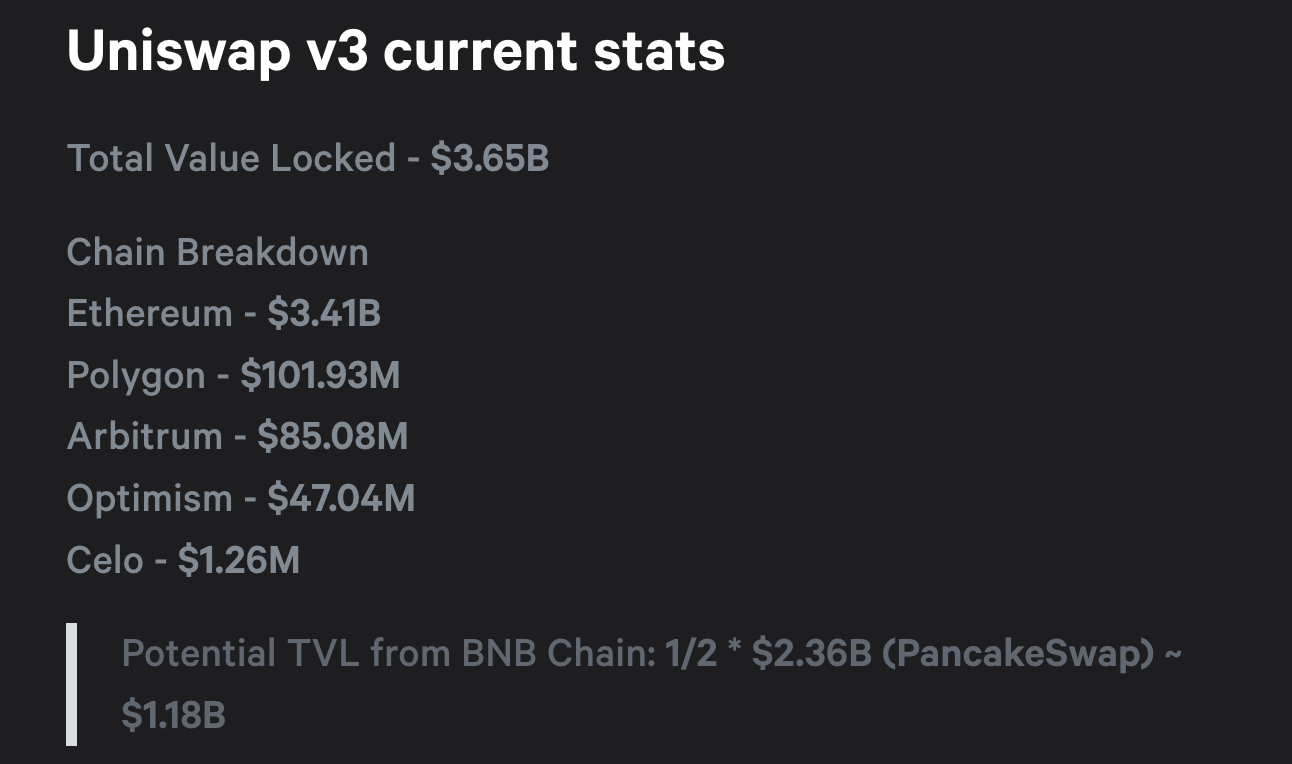Click the Celo chain label
This screenshot has width=1292, height=764.
click(105, 560)
